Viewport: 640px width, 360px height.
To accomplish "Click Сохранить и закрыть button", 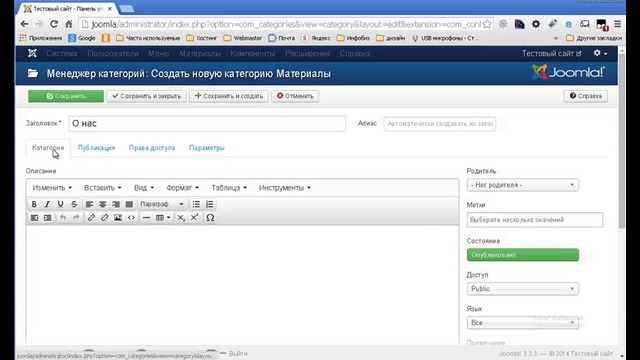I will click(x=146, y=96).
